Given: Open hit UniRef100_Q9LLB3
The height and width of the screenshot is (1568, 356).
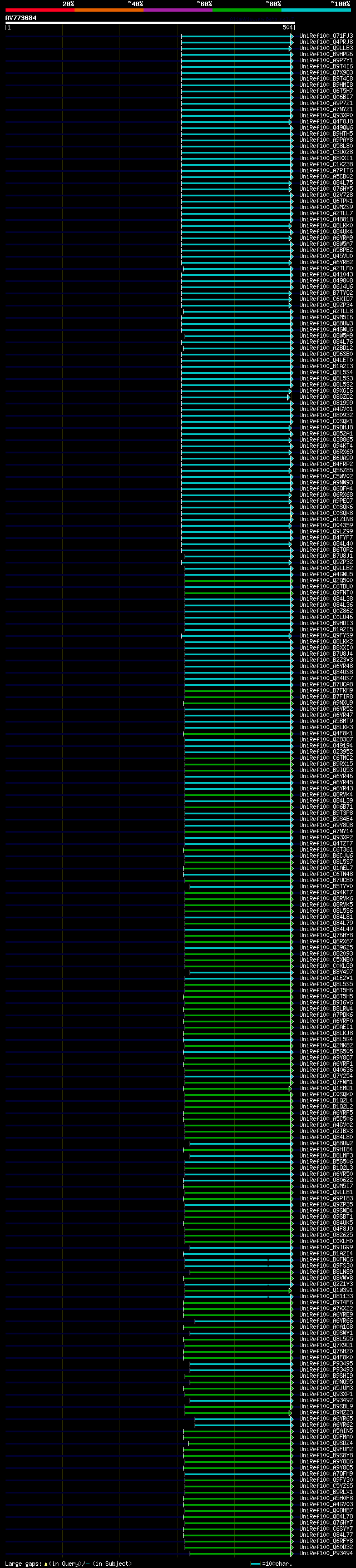Looking at the screenshot, I should (x=325, y=48).
